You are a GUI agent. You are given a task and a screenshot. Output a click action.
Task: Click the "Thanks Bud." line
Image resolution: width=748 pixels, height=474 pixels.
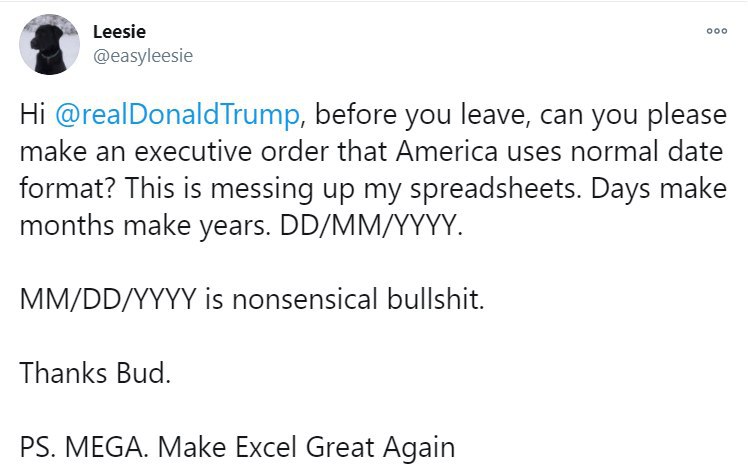click(95, 373)
